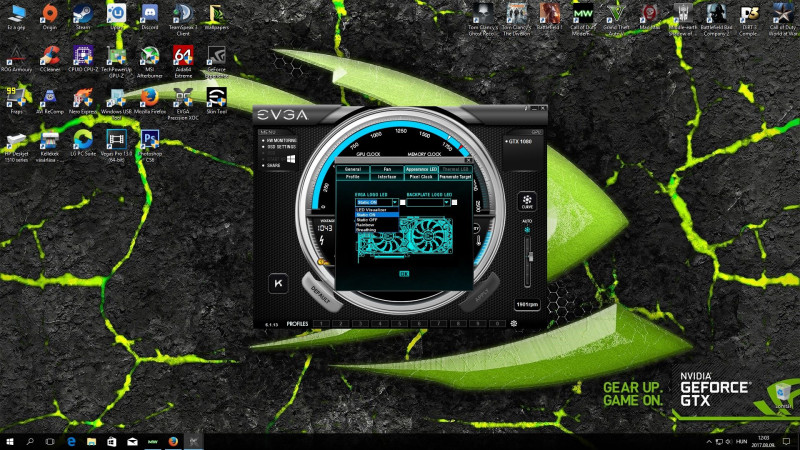Launch MSI Afterburner from the desktop
Viewport: 800px width, 450px height.
click(x=149, y=62)
